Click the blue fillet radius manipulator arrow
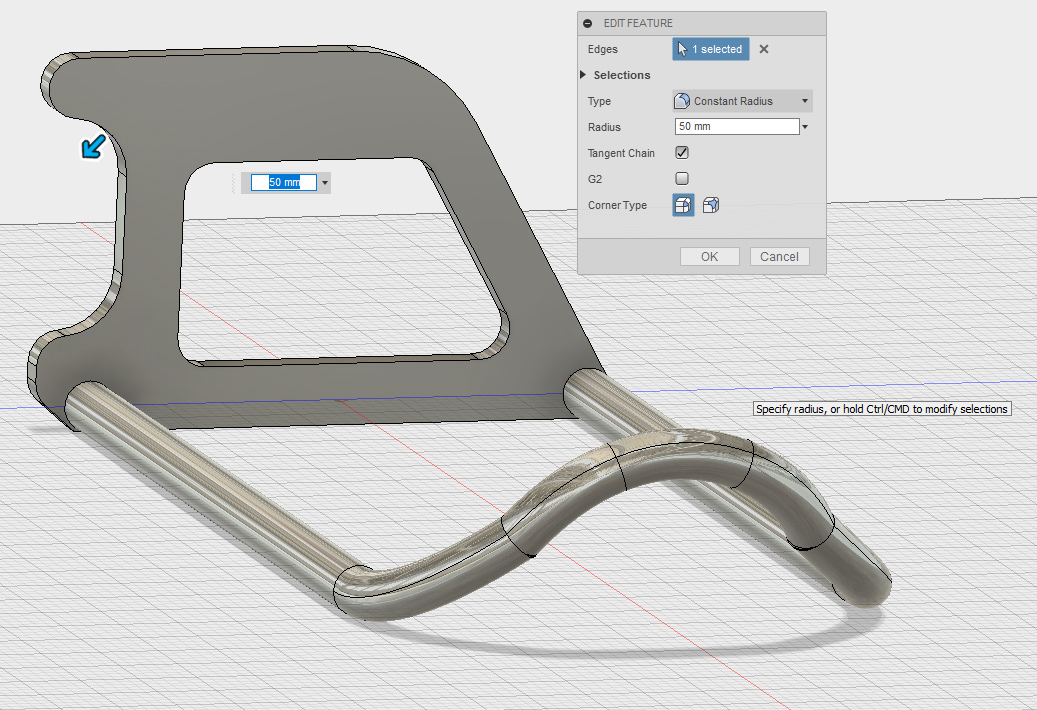This screenshot has width=1037, height=710. click(93, 147)
